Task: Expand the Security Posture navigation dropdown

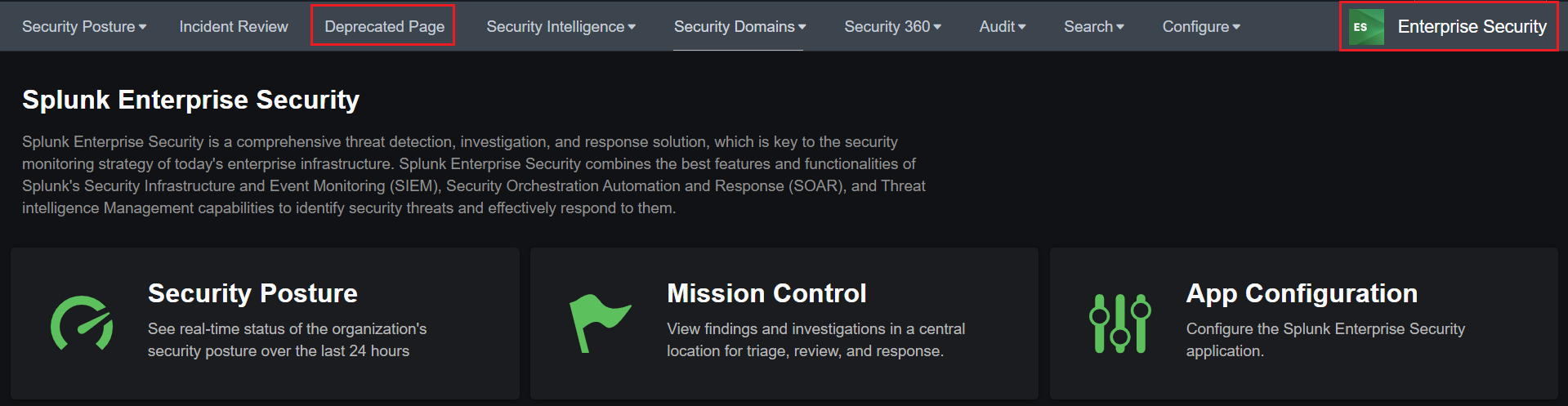Action: click(x=84, y=27)
